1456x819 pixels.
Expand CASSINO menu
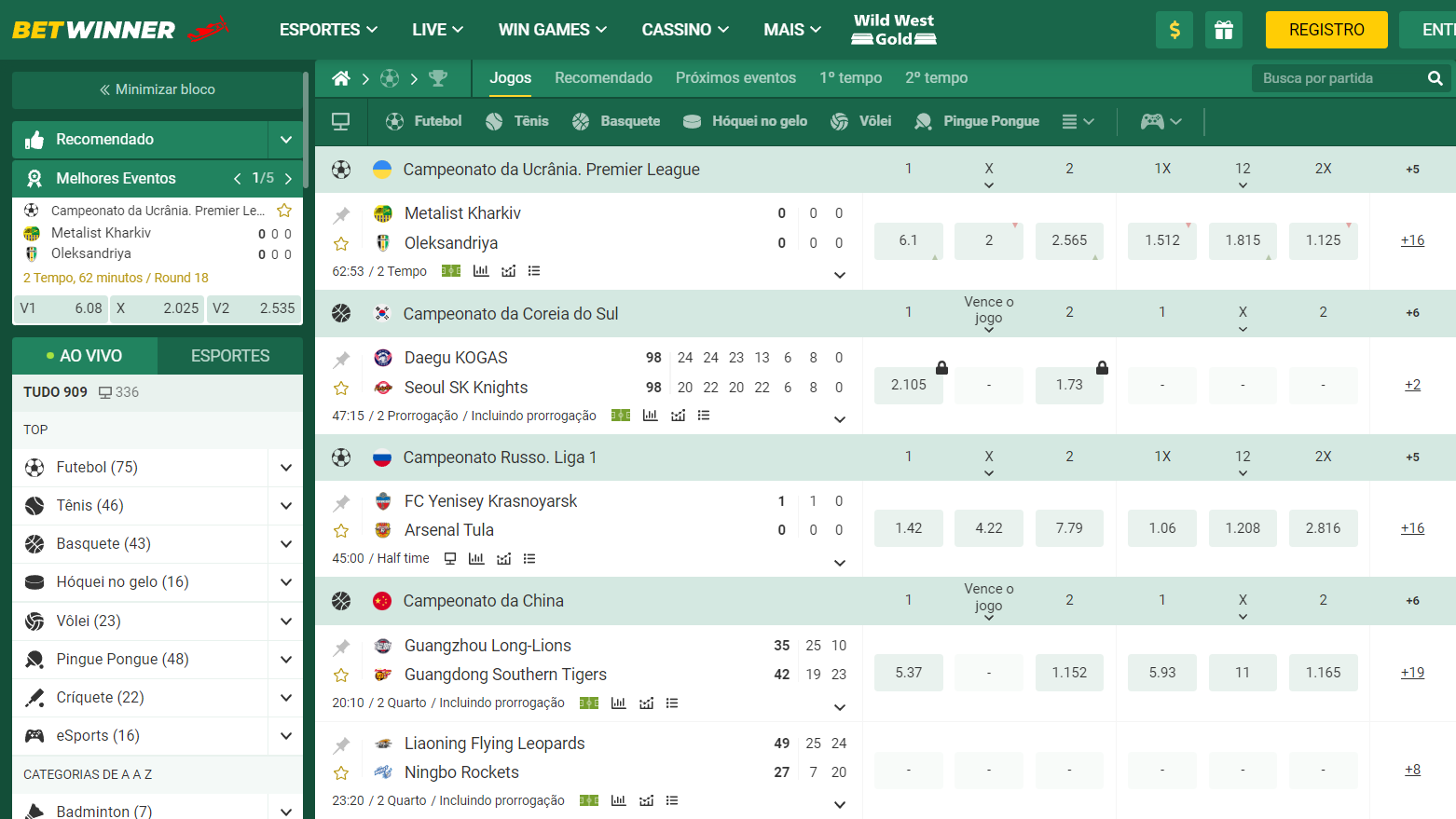pos(685,30)
